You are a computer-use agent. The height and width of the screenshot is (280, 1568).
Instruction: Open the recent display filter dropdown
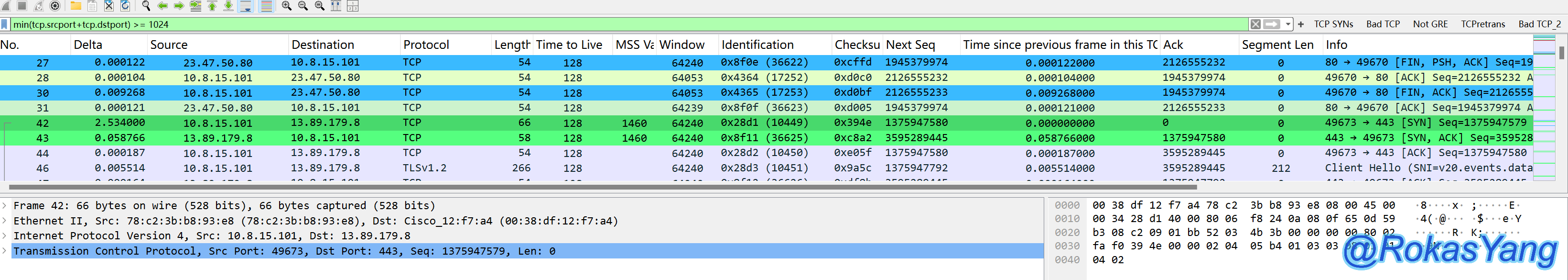pyautogui.click(x=1288, y=24)
